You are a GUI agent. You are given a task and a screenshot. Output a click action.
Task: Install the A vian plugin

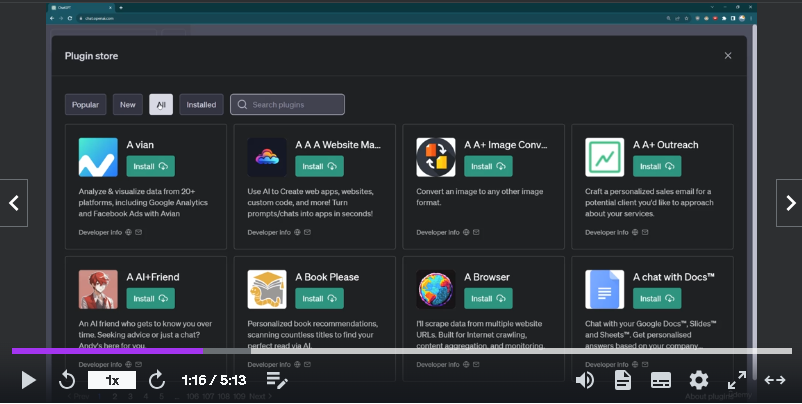coord(150,166)
